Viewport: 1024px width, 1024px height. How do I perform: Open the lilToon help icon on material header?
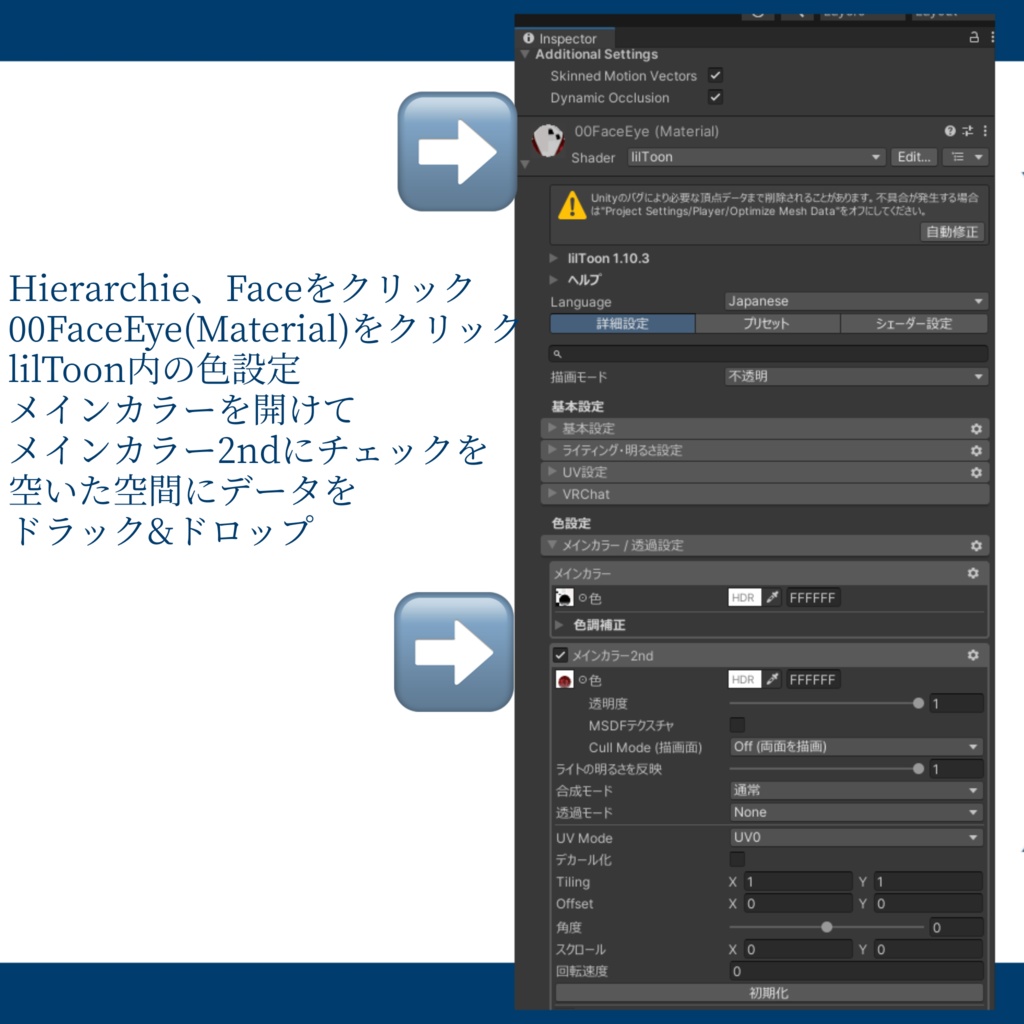point(950,131)
